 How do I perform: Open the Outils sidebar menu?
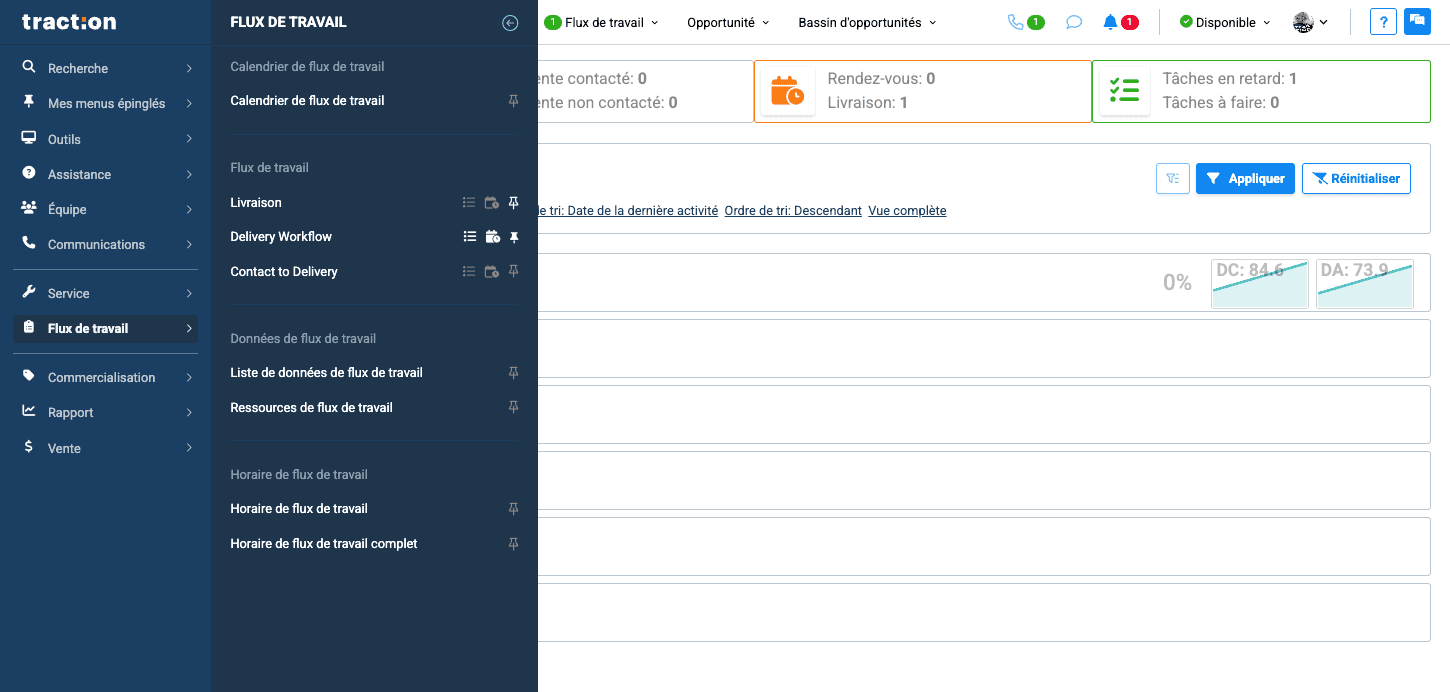pos(106,140)
